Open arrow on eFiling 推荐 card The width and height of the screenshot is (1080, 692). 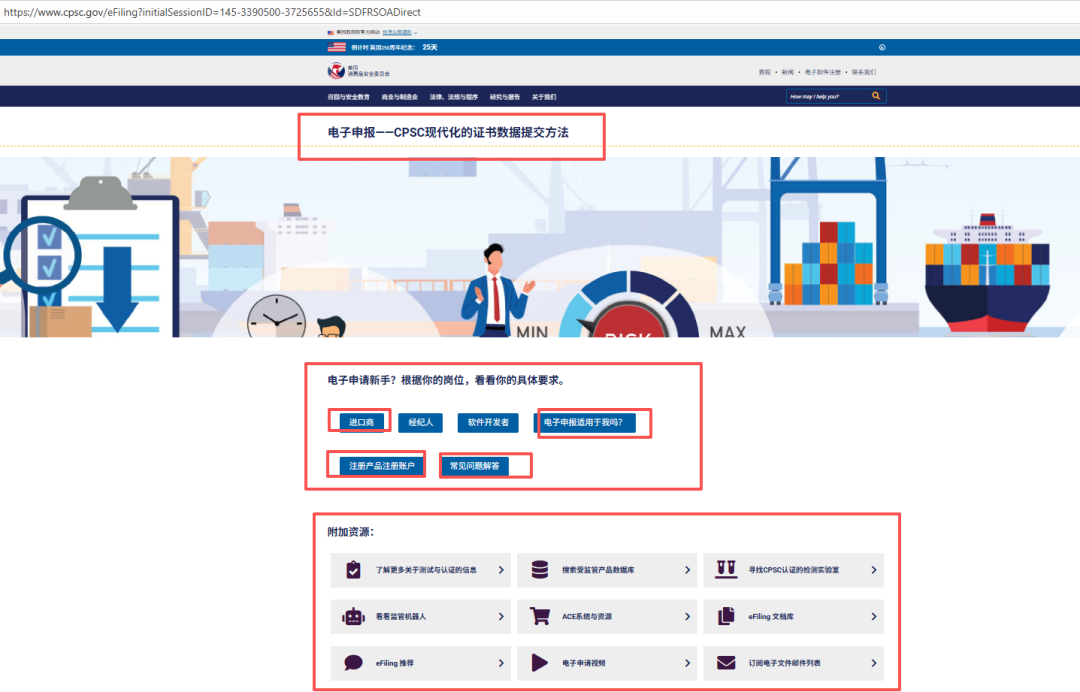(501, 663)
